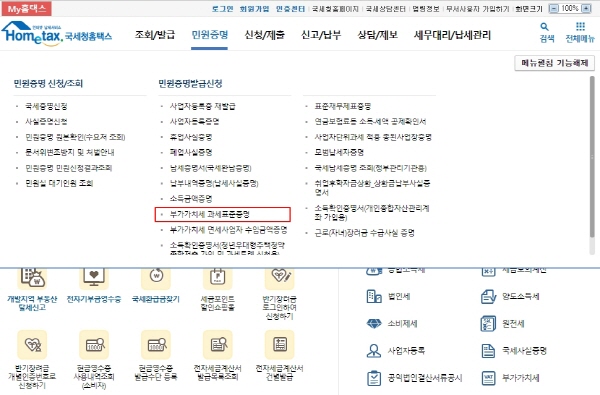
Task: Open 민원증명 원본확인(수요처 조회)
Action: tap(75, 137)
